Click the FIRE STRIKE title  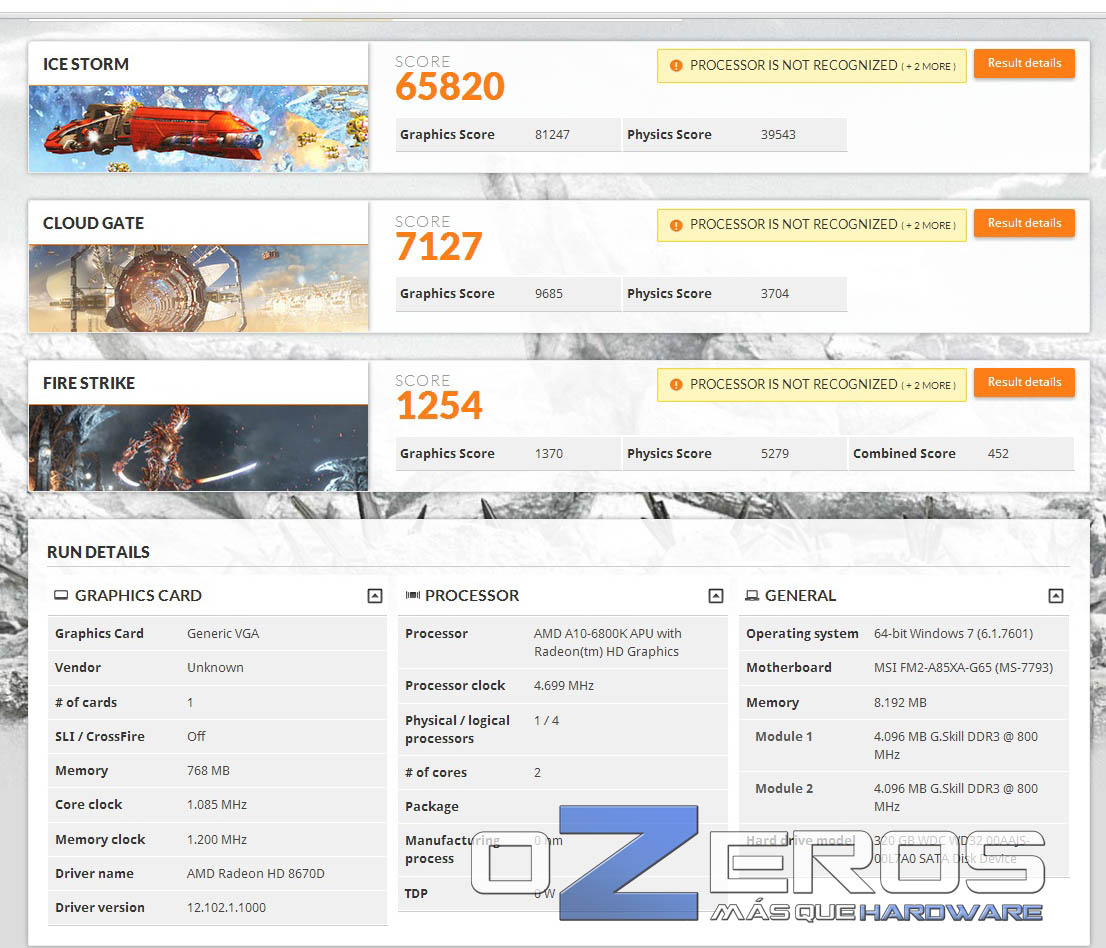89,383
